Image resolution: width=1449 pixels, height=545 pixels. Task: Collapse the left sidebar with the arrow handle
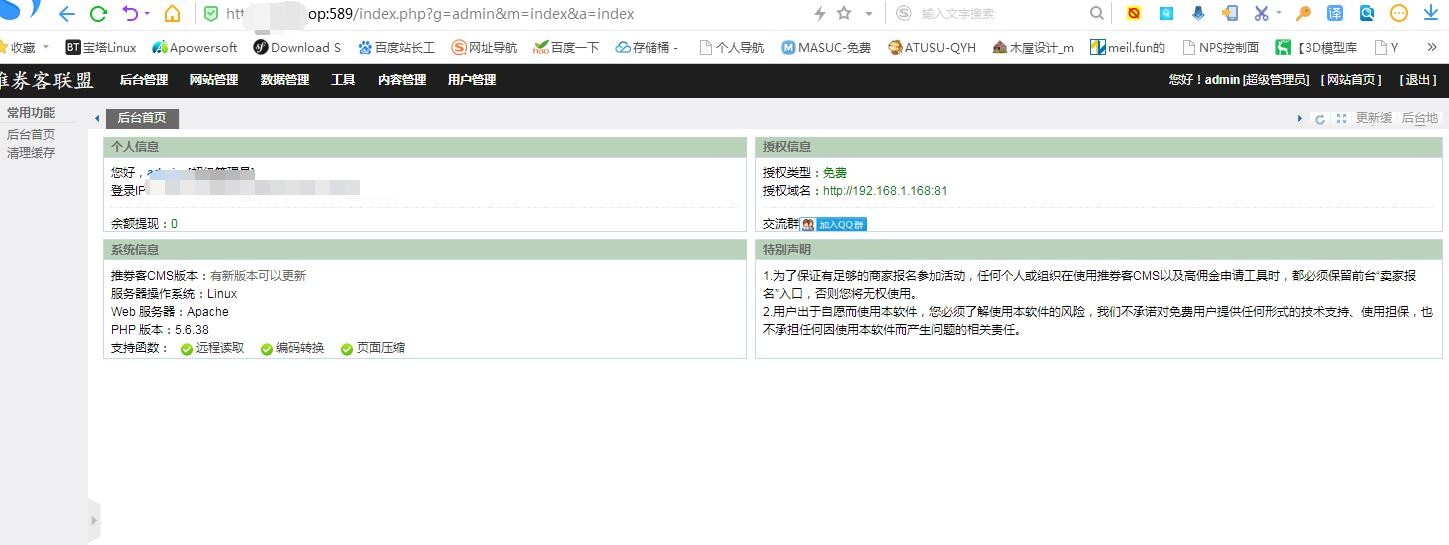tap(95, 520)
